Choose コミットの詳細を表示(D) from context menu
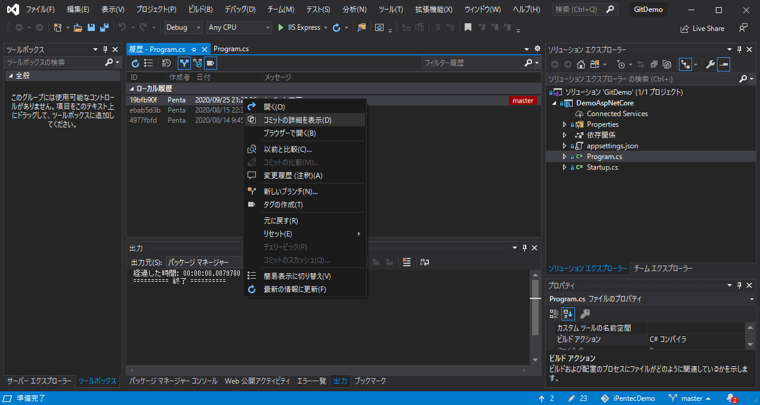This screenshot has height=405, width=760. pyautogui.click(x=297, y=120)
